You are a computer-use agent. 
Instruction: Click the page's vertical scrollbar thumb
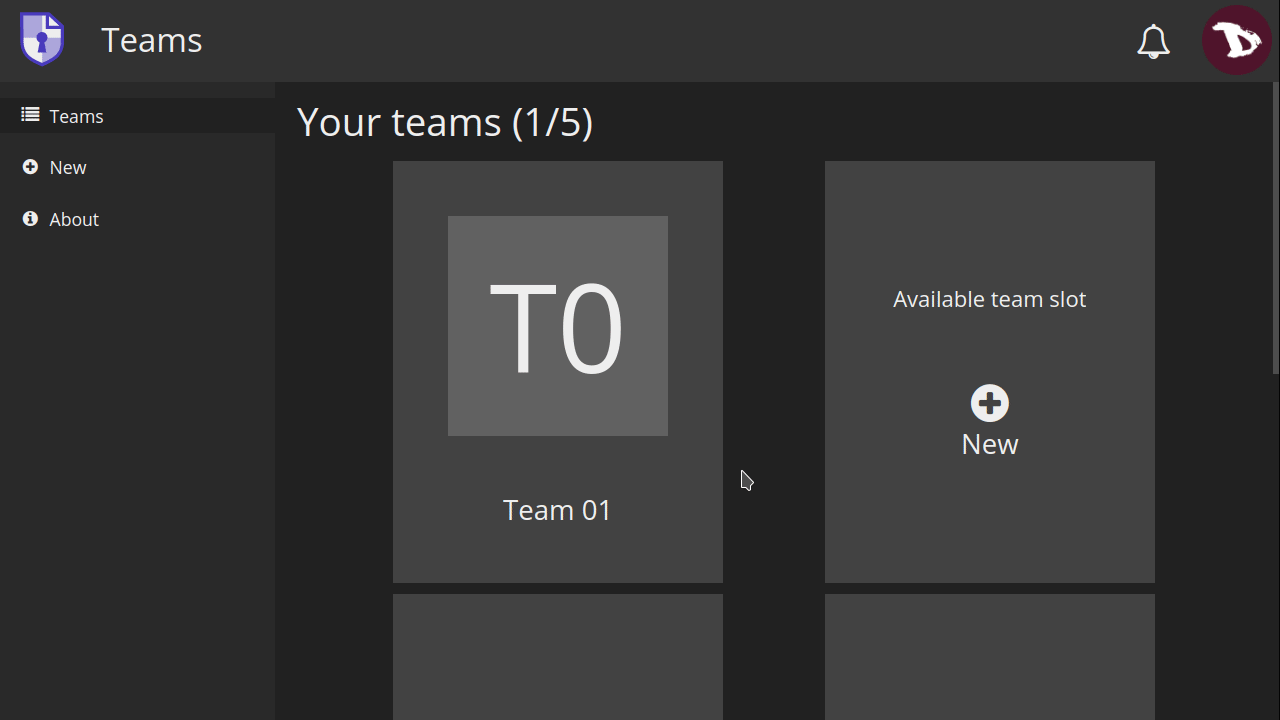click(1275, 230)
